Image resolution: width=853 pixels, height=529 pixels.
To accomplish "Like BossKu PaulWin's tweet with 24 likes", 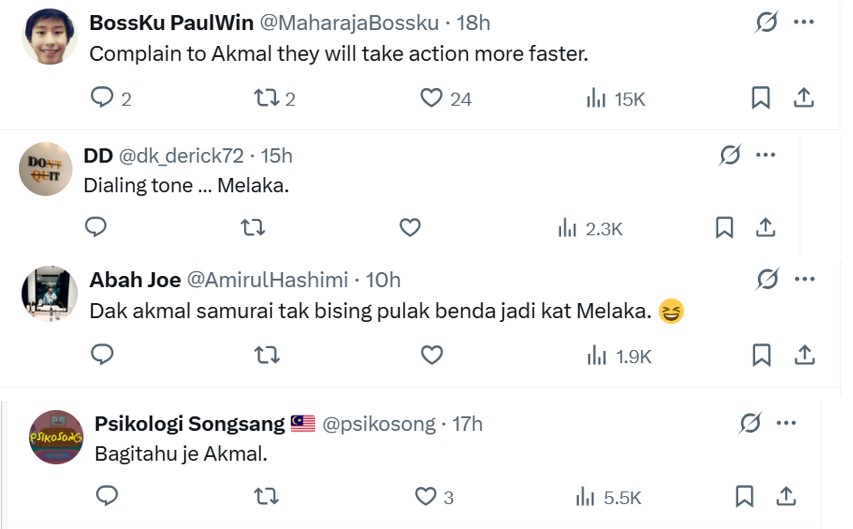I will click(x=431, y=98).
